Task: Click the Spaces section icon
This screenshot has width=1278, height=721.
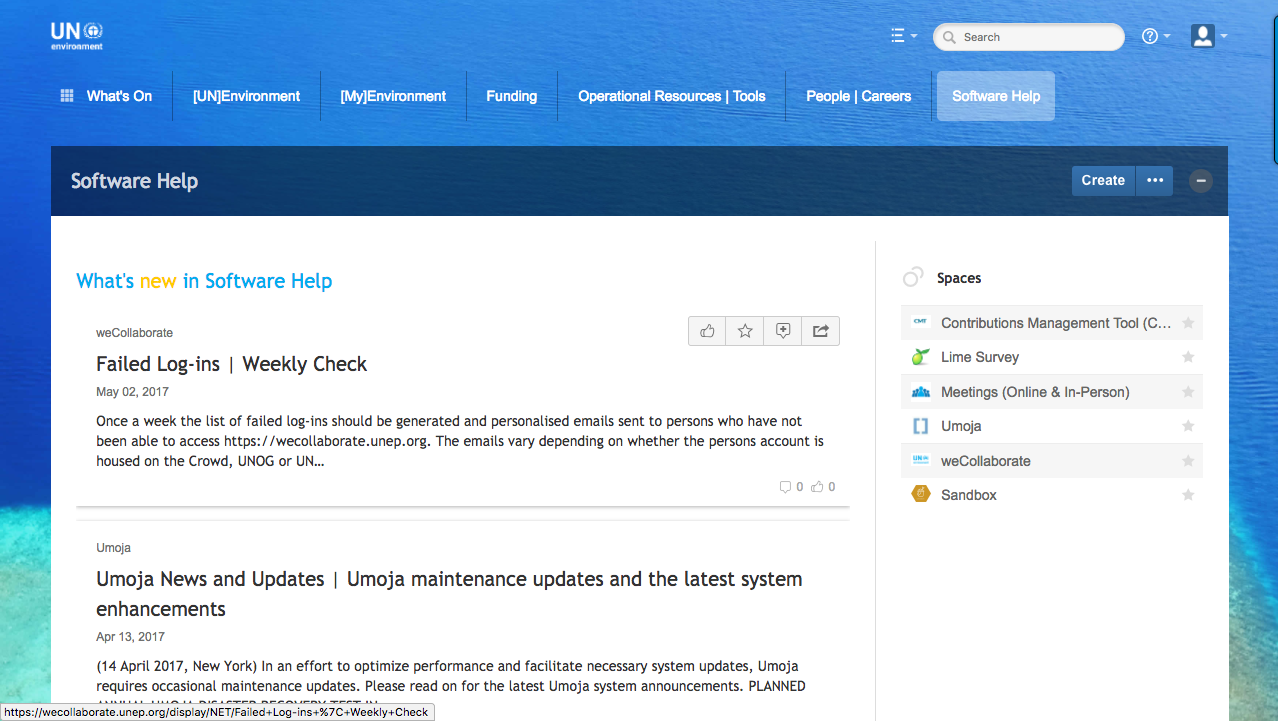Action: 913,278
